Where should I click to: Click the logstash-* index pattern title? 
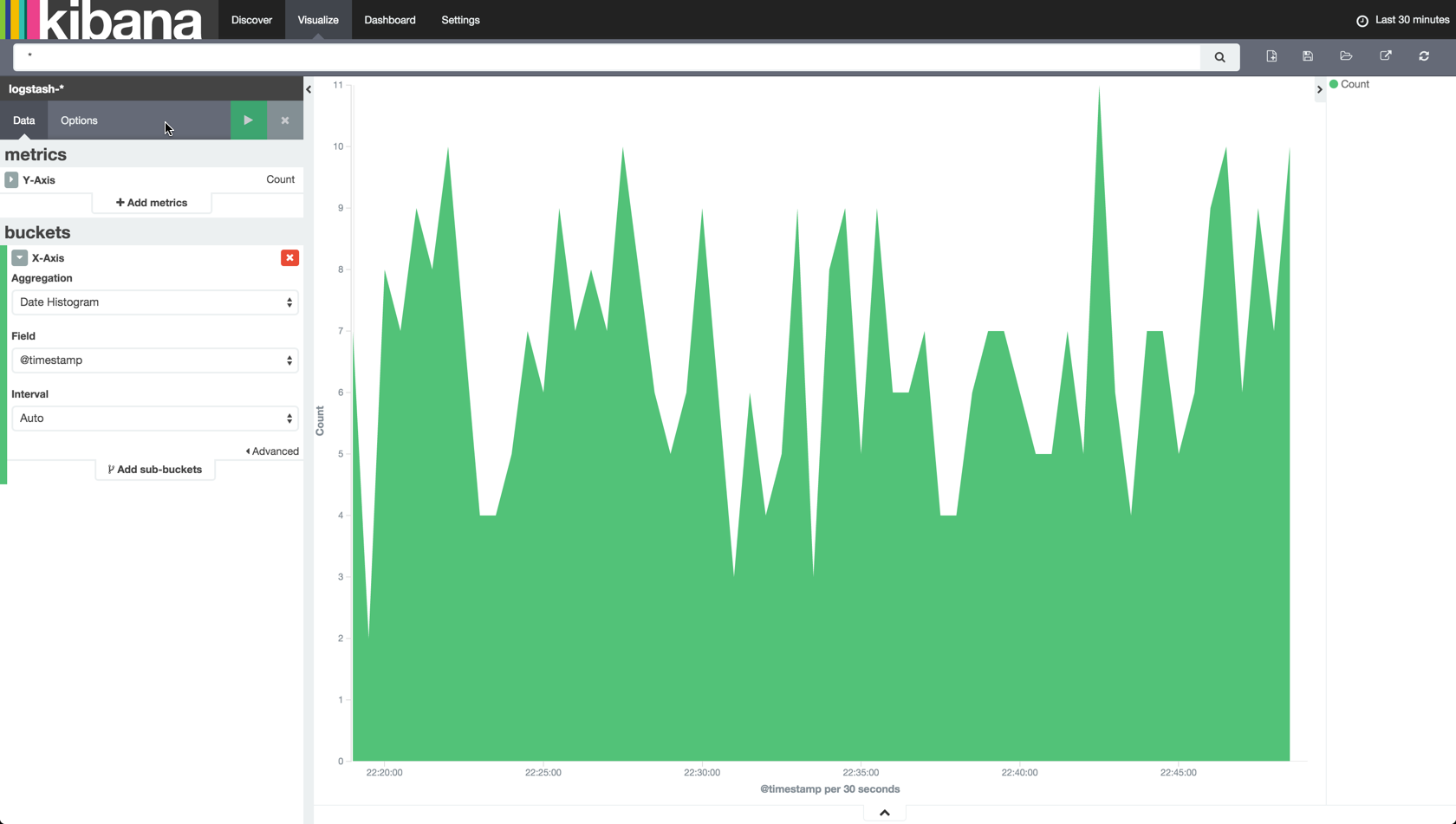coord(36,88)
